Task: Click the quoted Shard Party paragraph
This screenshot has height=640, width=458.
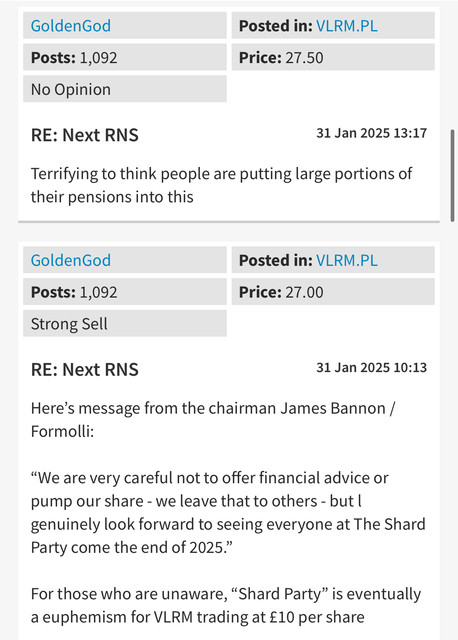Action: 228,513
